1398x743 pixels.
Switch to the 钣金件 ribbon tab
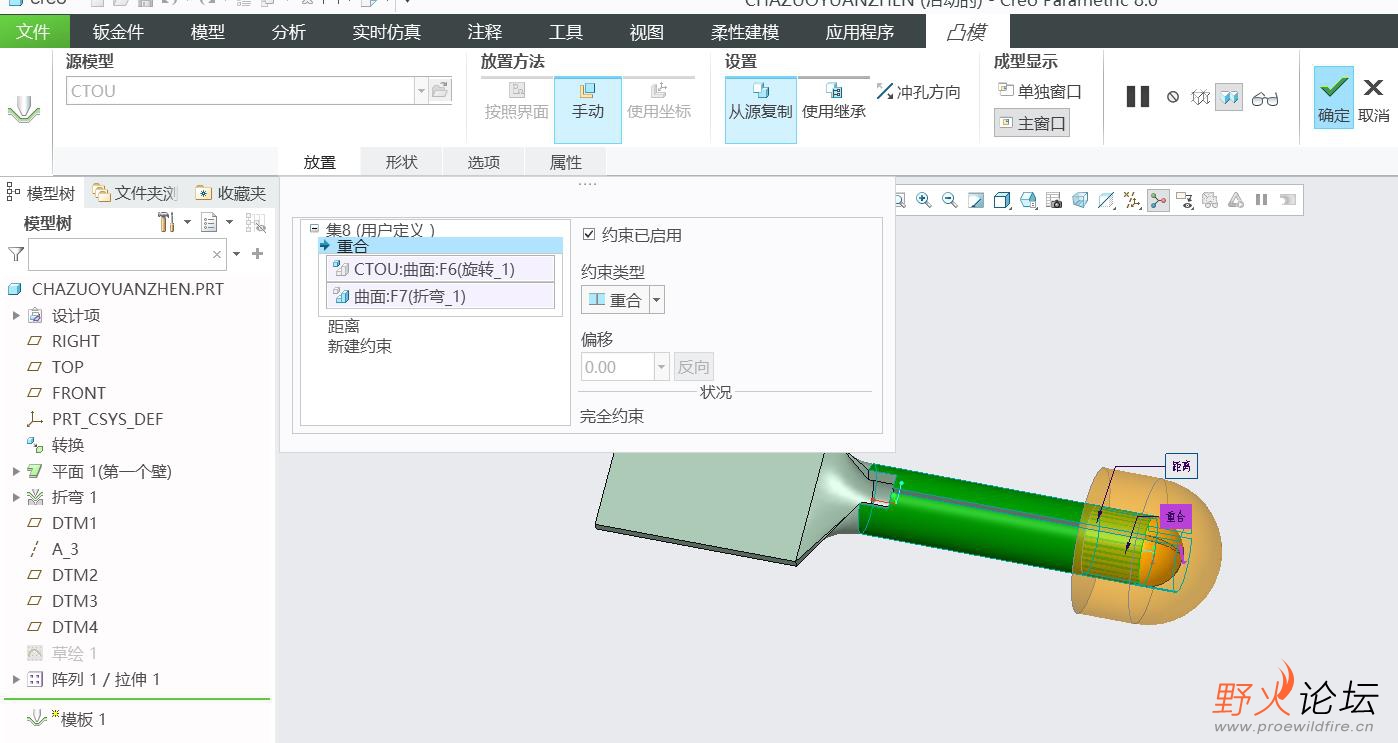click(118, 32)
